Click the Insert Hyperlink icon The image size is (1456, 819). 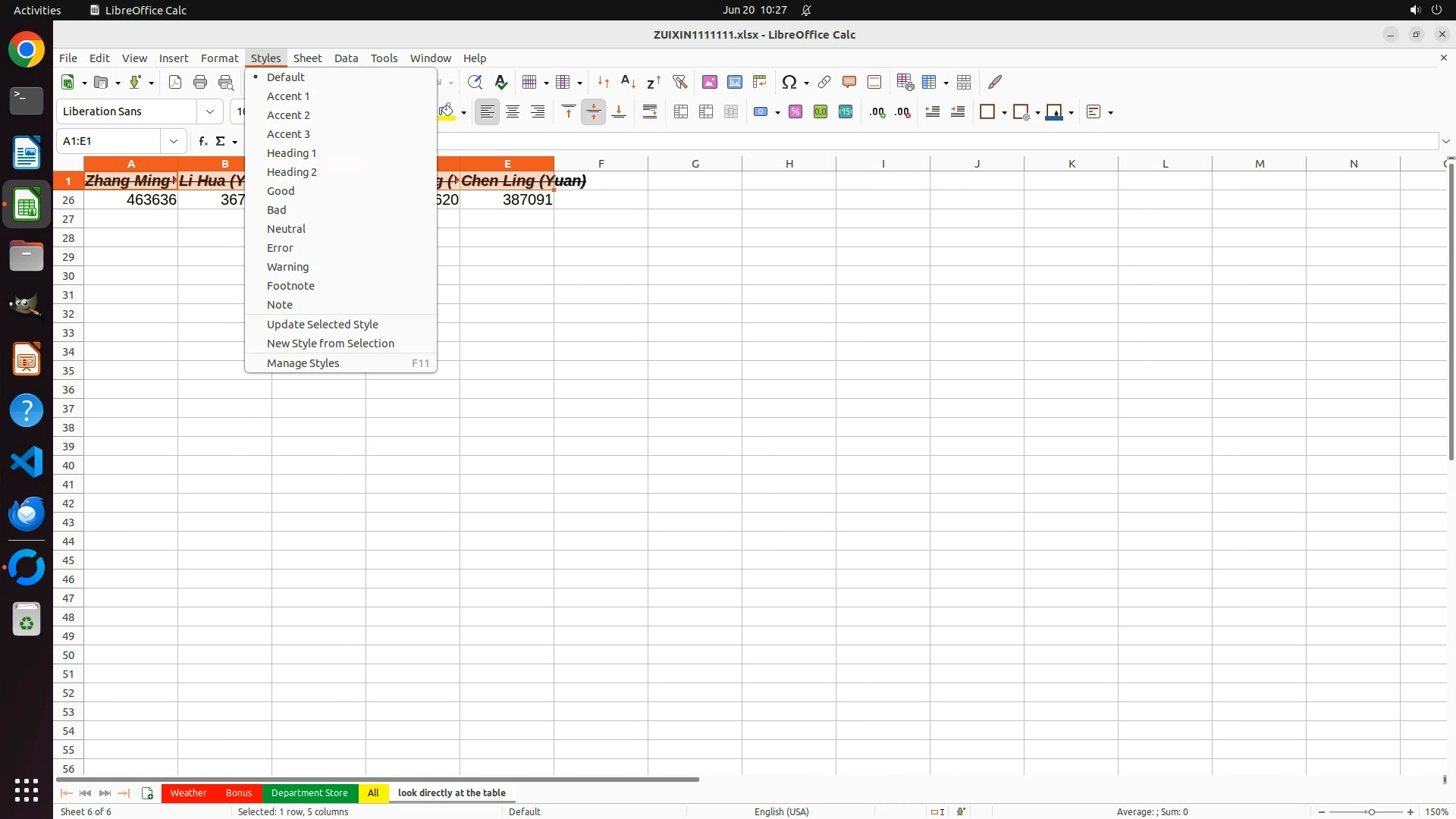[824, 82]
